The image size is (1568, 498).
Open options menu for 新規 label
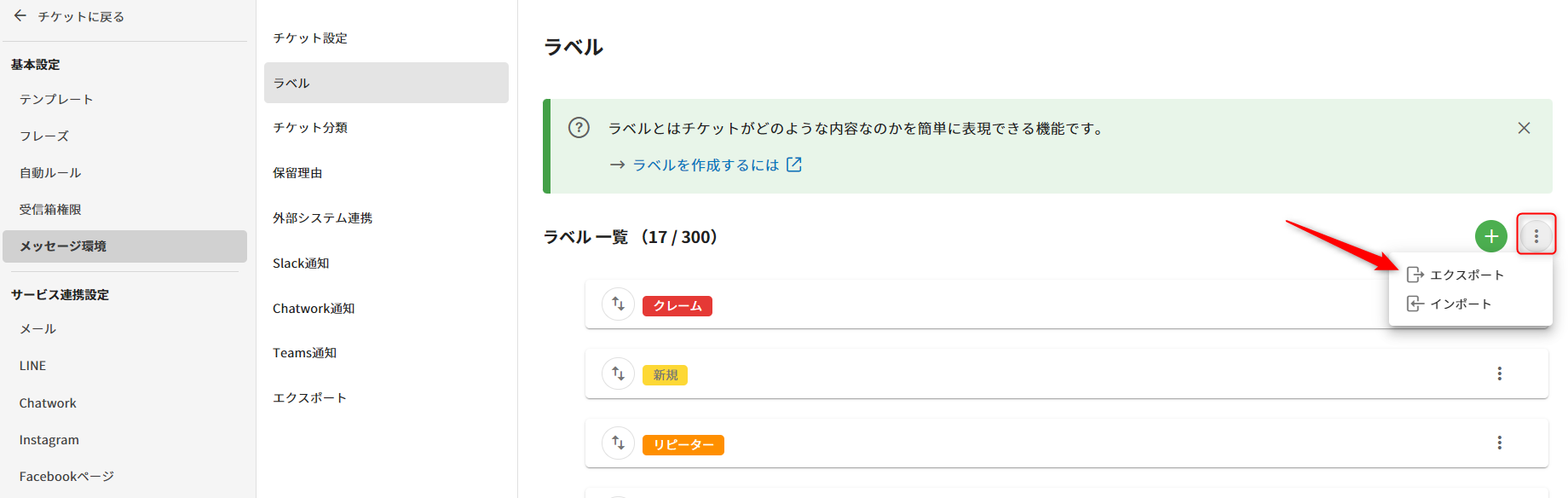pos(1499,373)
